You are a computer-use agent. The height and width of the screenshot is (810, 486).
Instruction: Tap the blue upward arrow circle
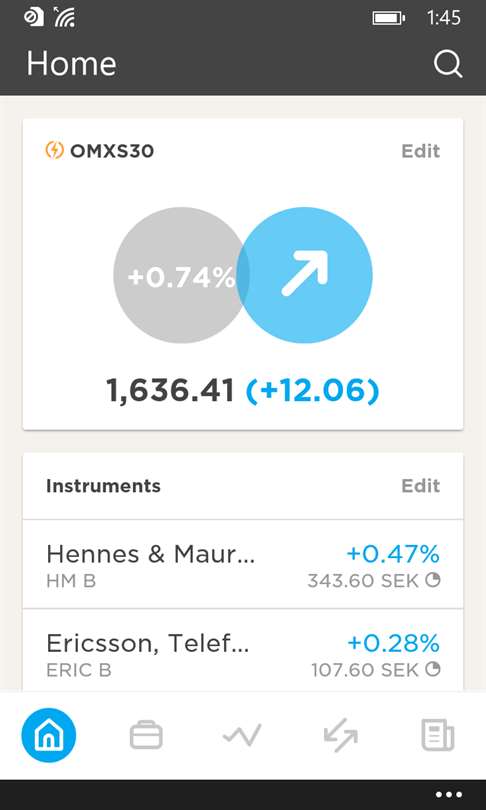(305, 275)
